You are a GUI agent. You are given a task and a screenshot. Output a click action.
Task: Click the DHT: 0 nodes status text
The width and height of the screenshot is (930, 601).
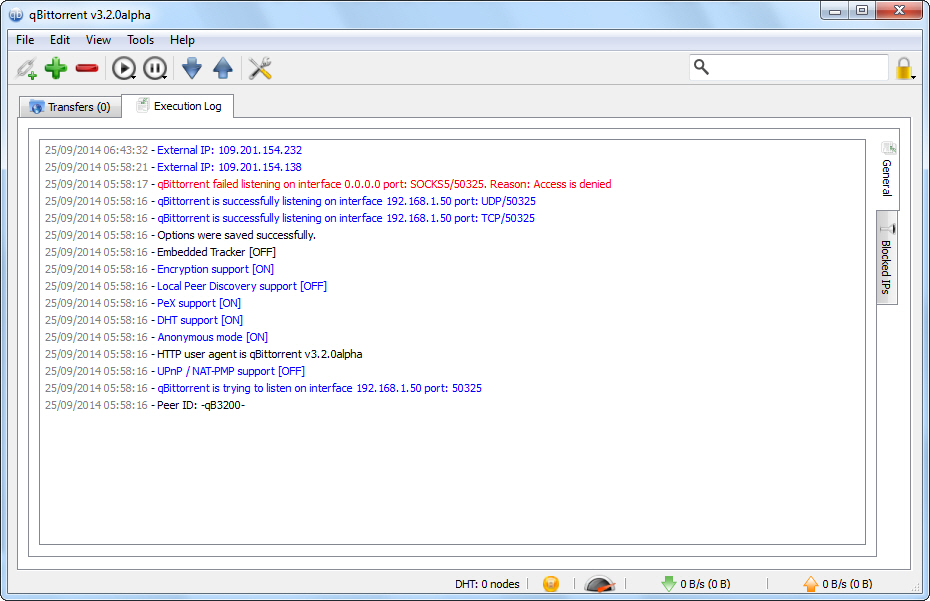point(487,584)
